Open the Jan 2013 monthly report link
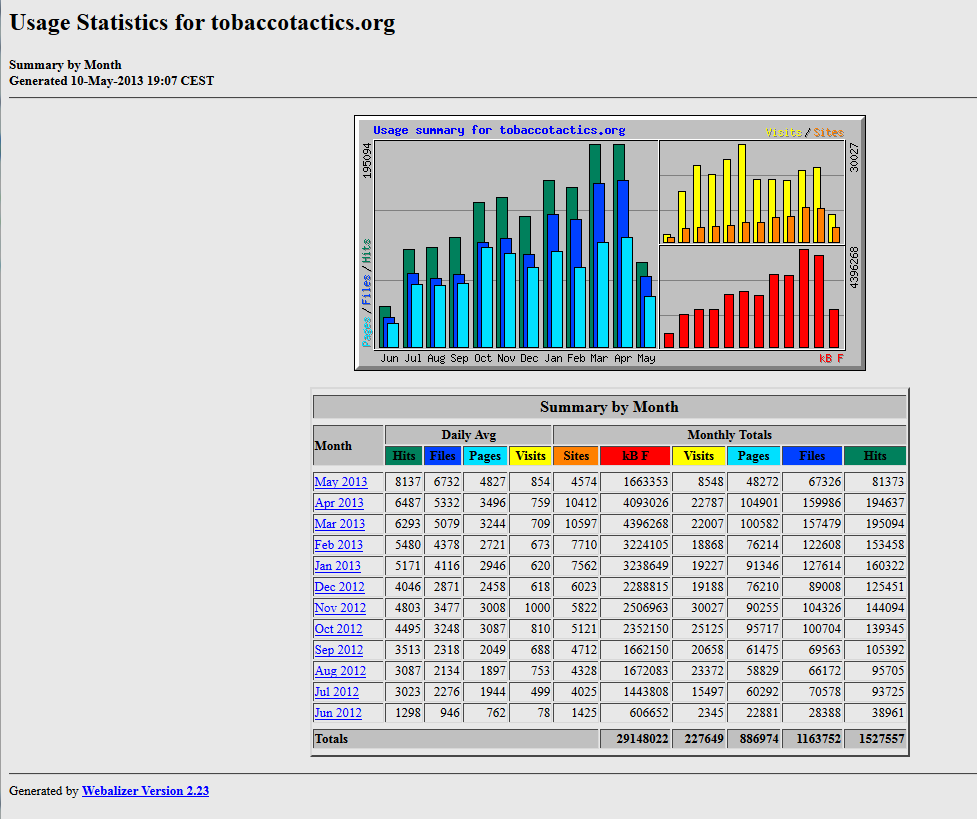 pyautogui.click(x=338, y=566)
